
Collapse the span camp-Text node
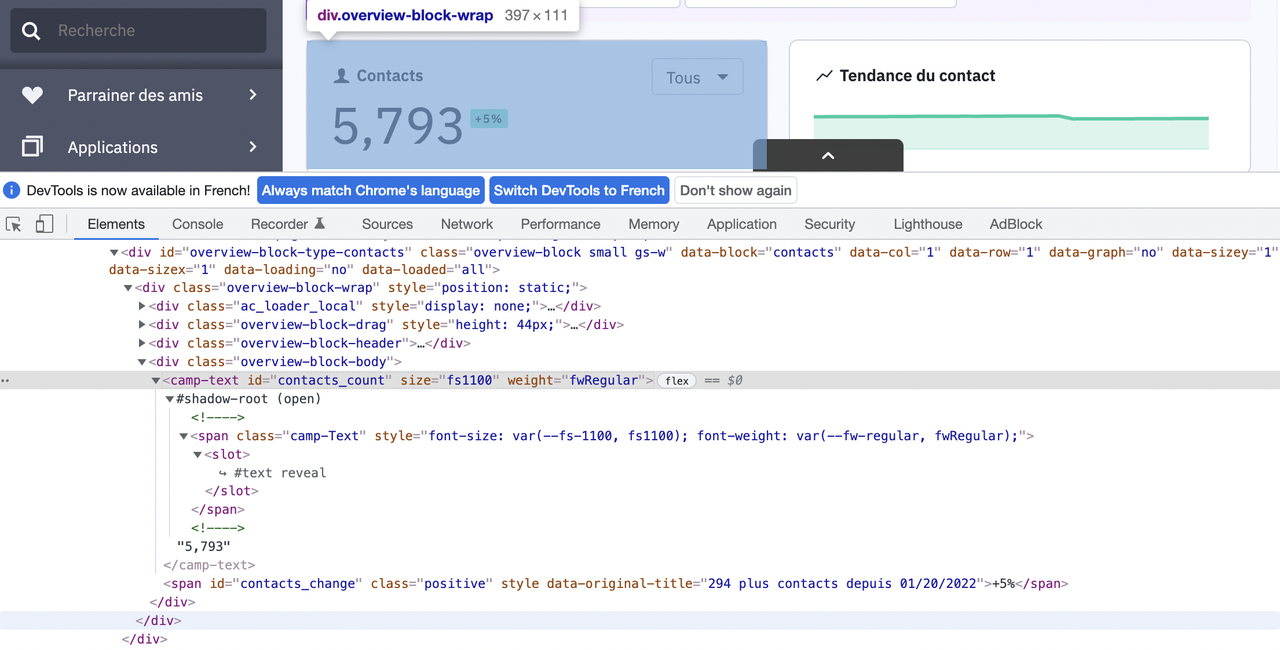point(184,435)
